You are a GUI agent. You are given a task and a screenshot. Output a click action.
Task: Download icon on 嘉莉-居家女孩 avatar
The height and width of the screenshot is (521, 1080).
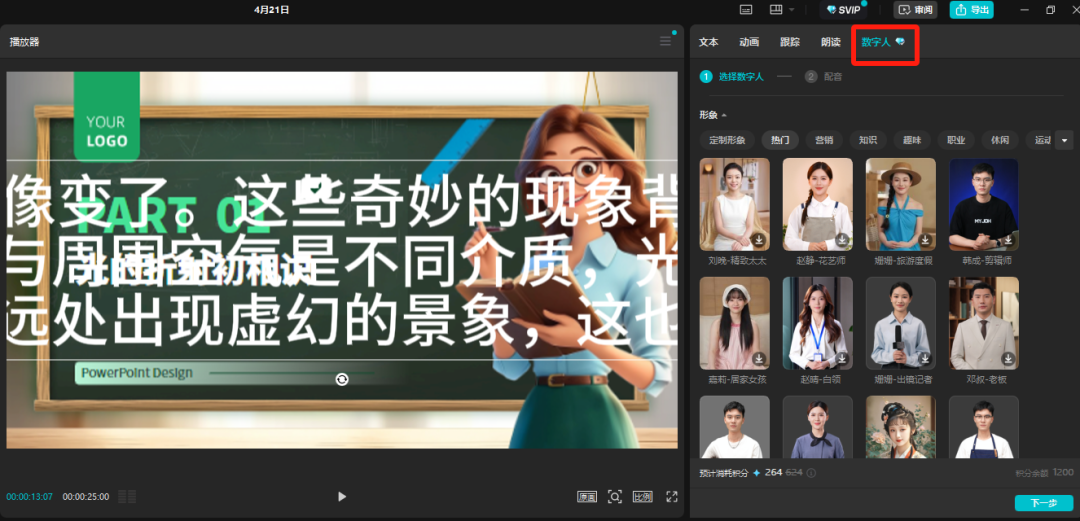pyautogui.click(x=759, y=360)
